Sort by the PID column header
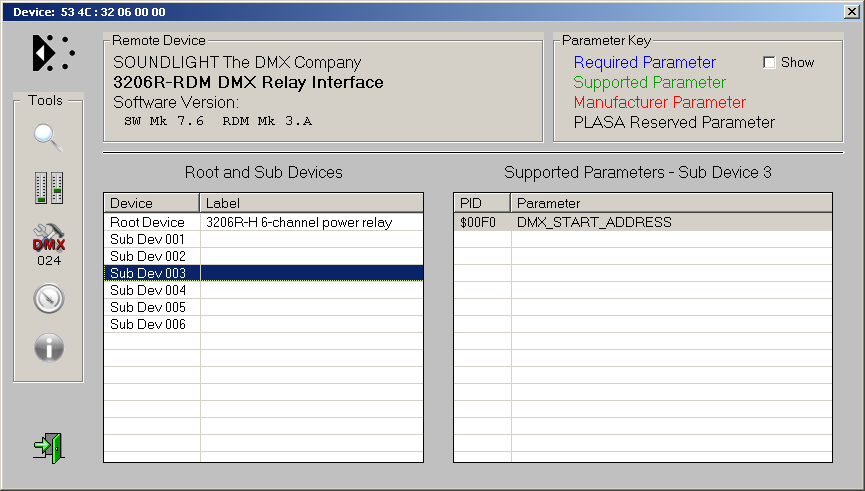The height and width of the screenshot is (491, 865). click(482, 203)
